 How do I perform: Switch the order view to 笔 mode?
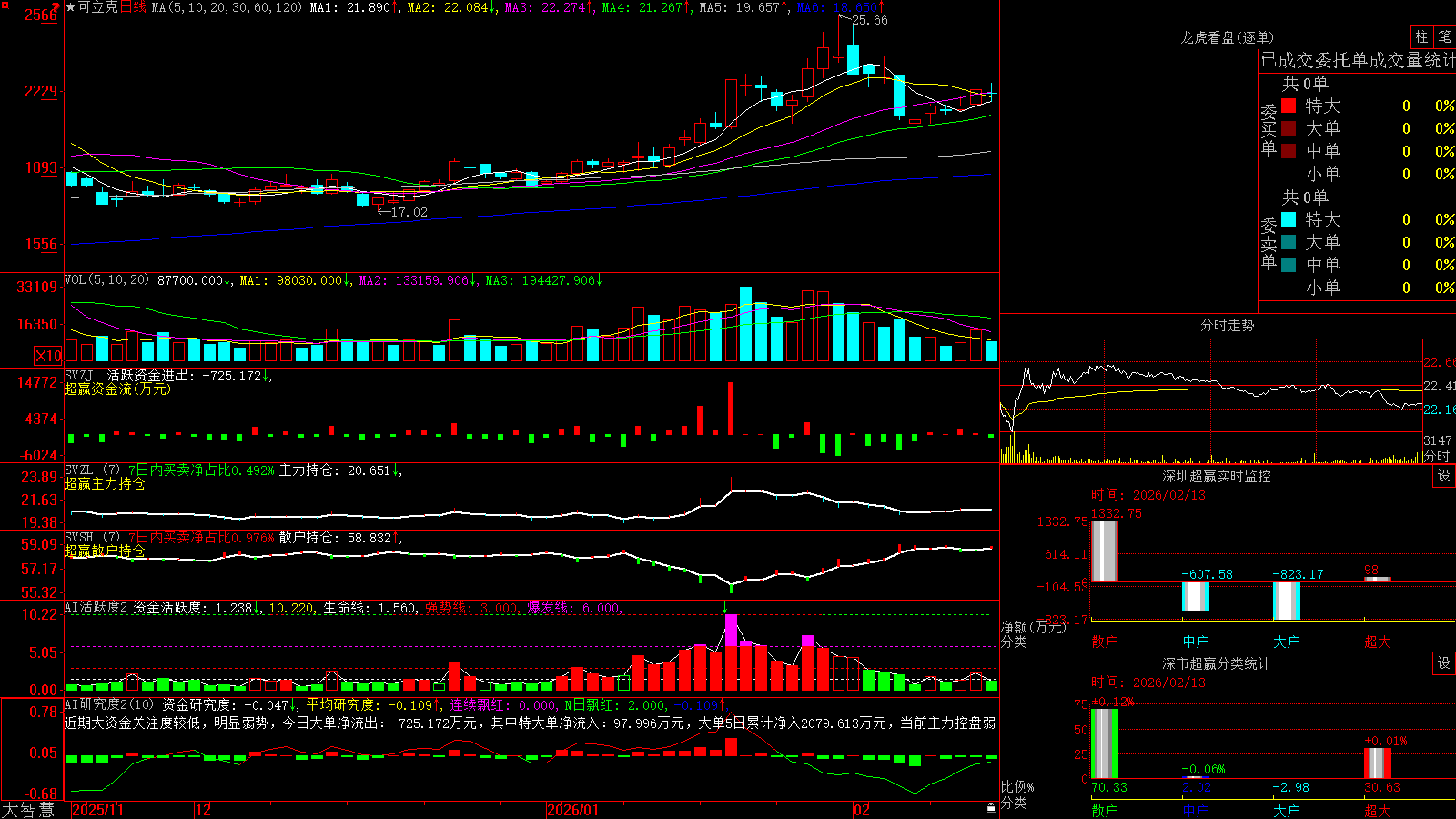point(1444,36)
